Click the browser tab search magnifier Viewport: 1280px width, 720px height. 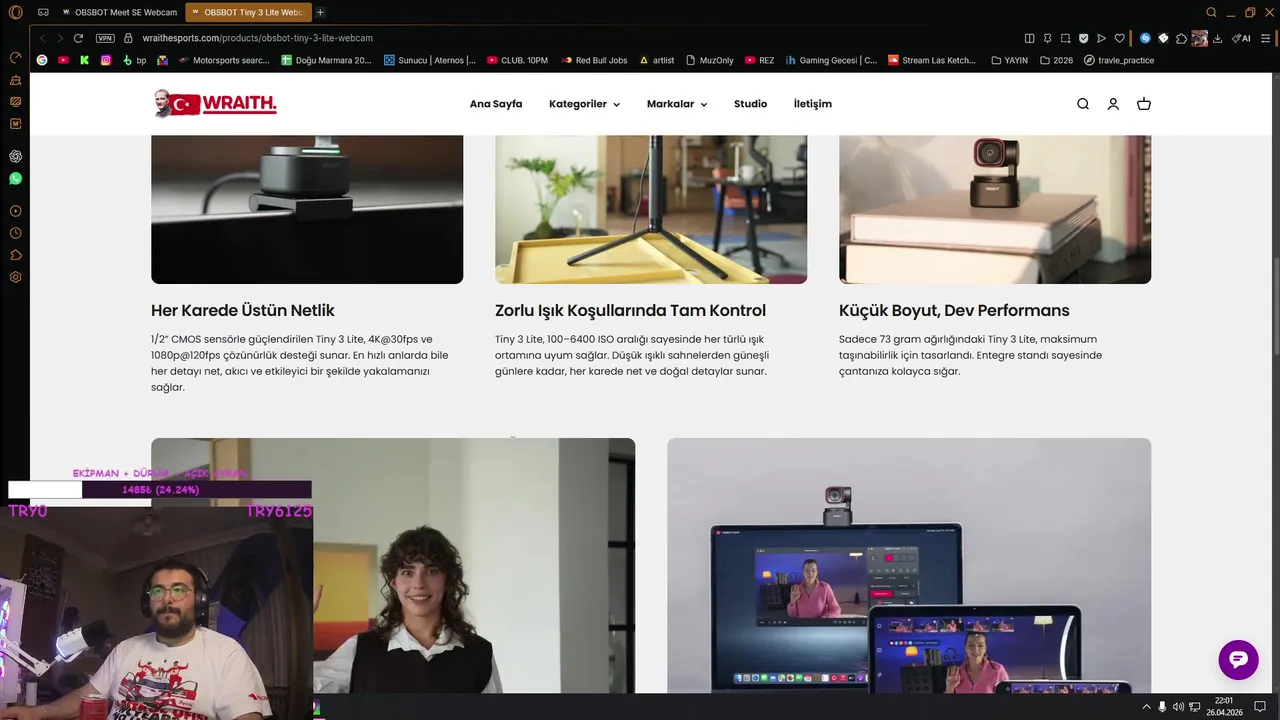[1211, 12]
